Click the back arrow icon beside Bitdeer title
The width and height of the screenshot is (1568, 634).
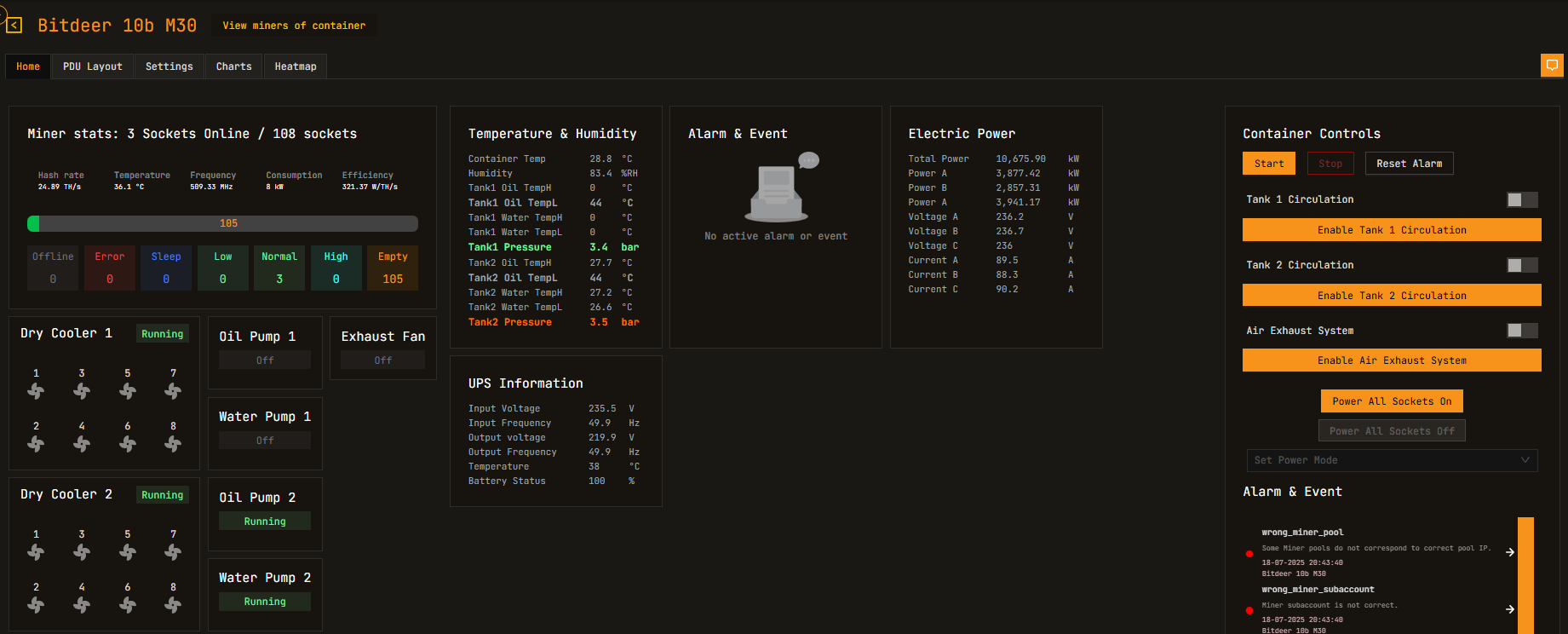[14, 26]
